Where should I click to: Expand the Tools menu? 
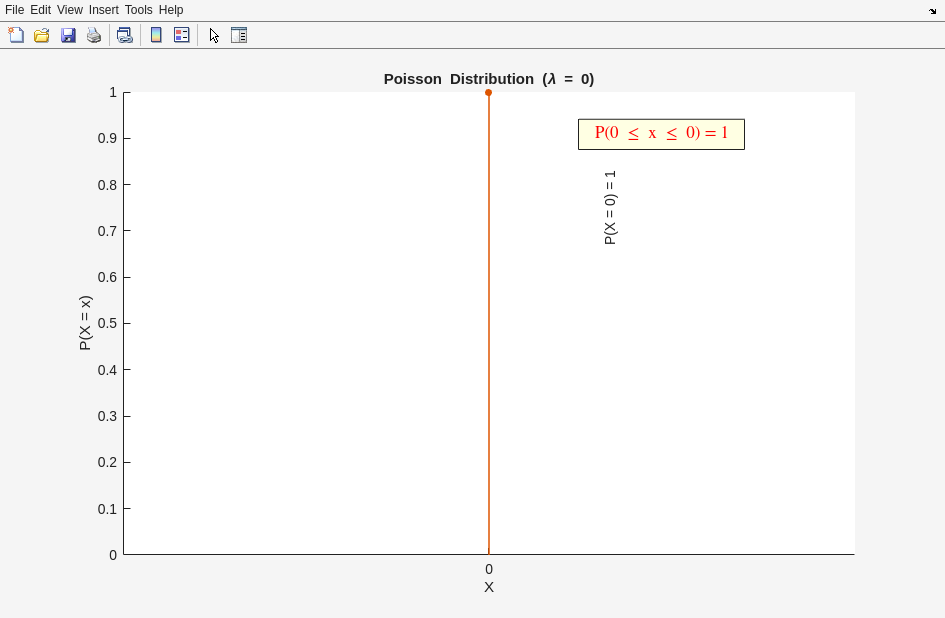pos(138,10)
